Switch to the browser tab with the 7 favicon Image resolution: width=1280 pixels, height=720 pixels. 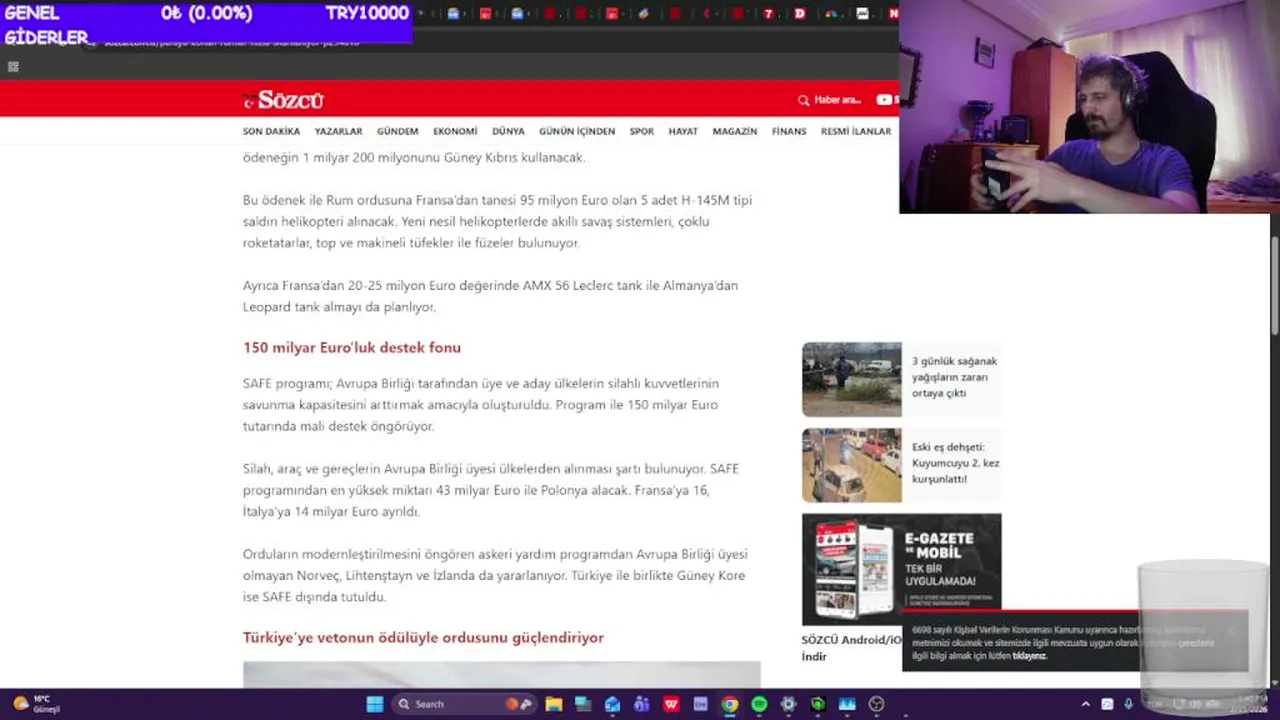tap(768, 14)
